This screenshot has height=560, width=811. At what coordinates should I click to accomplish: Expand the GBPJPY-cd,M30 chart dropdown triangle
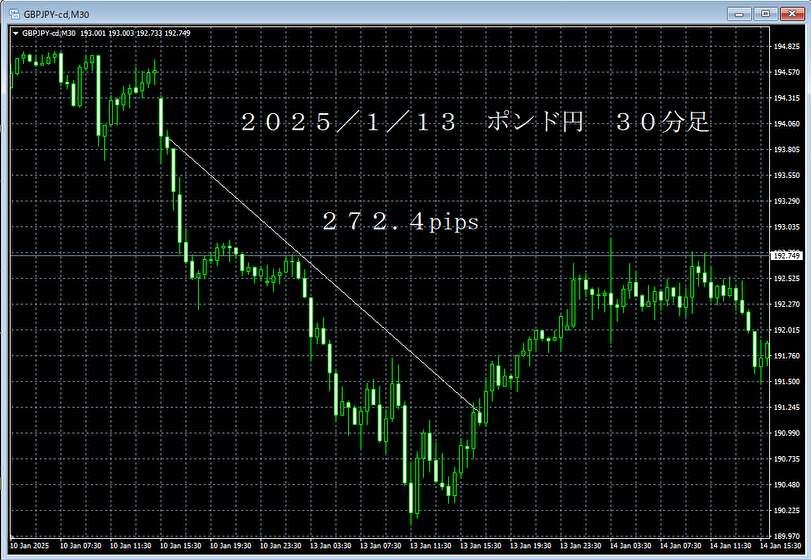(16, 33)
